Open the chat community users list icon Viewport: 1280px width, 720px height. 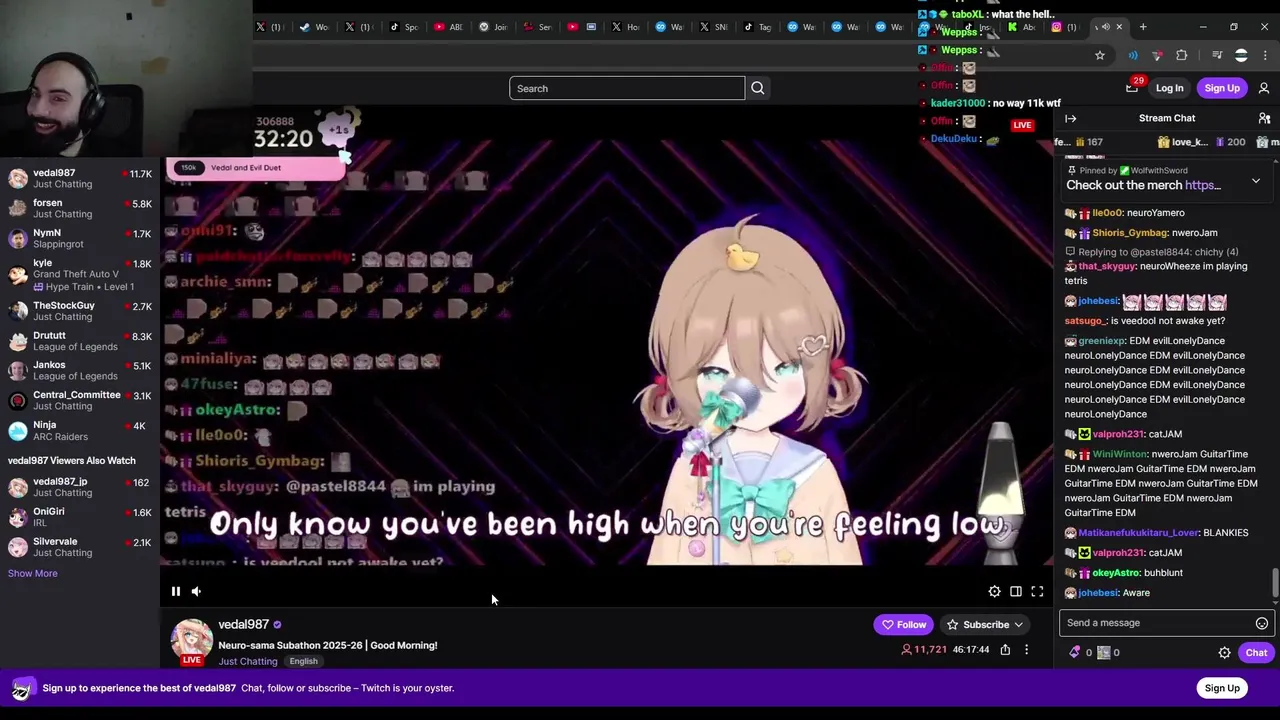pyautogui.click(x=1264, y=118)
